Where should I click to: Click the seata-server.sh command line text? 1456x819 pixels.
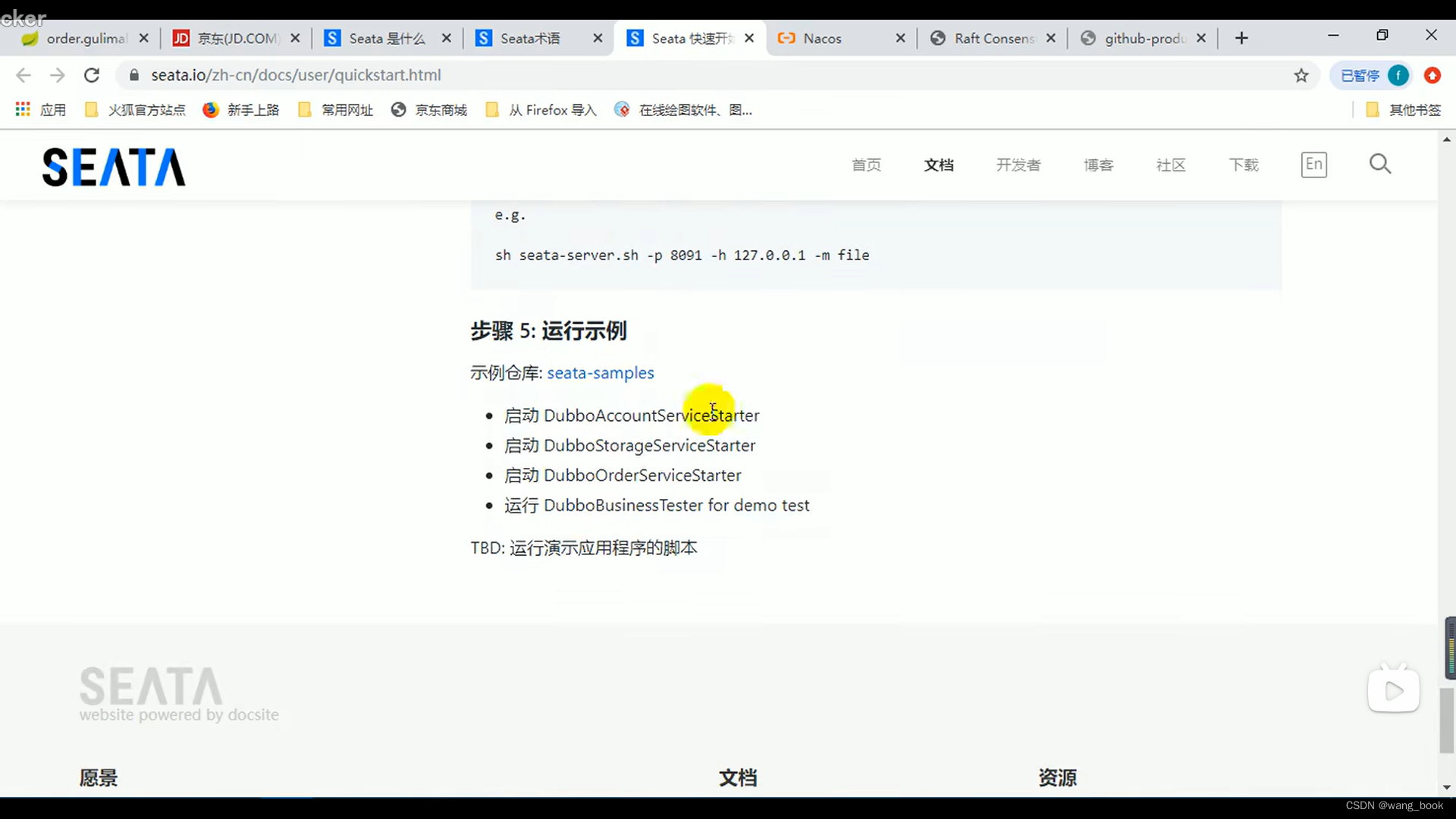click(682, 256)
